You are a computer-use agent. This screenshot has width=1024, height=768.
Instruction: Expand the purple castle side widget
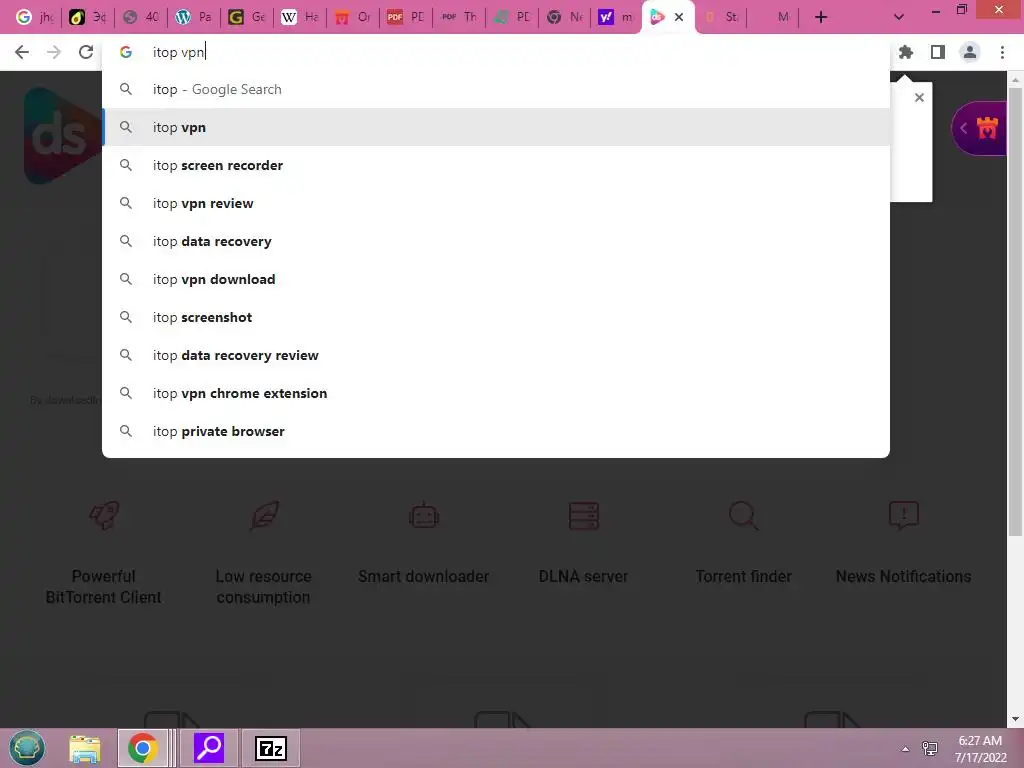tap(979, 128)
